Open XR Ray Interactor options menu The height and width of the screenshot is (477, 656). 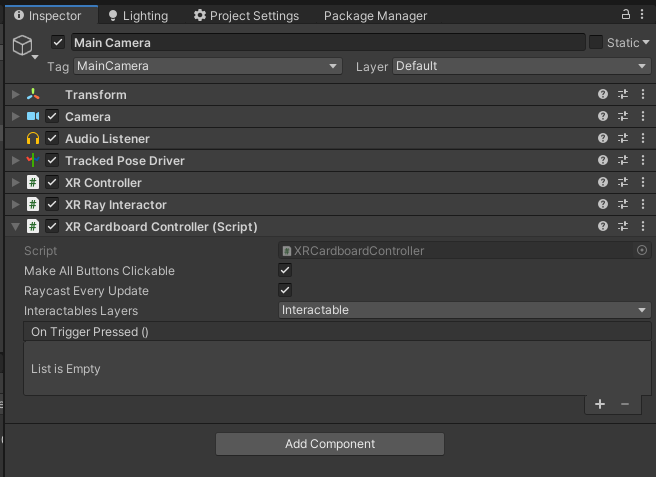(643, 204)
